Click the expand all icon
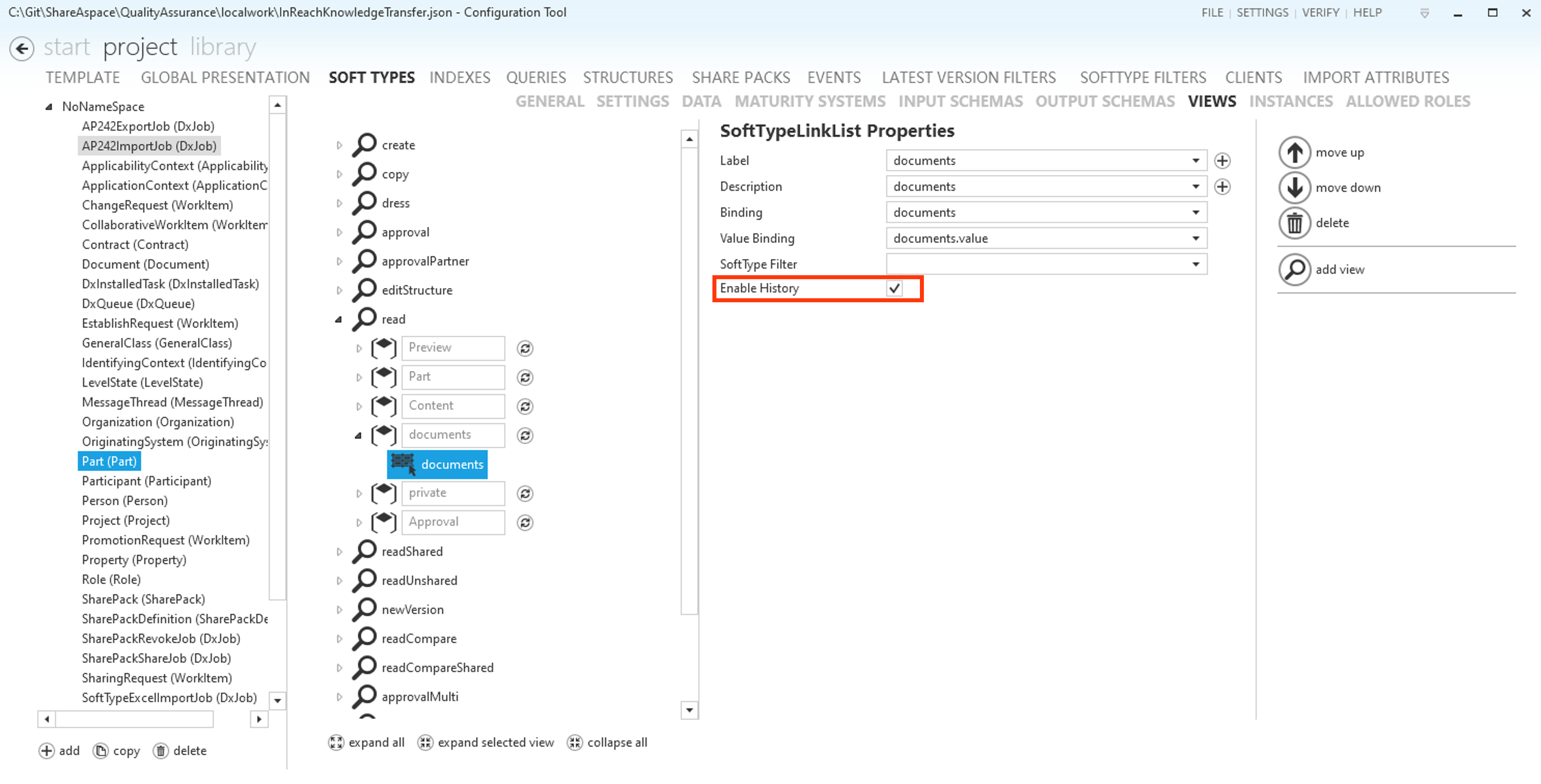 click(x=336, y=743)
